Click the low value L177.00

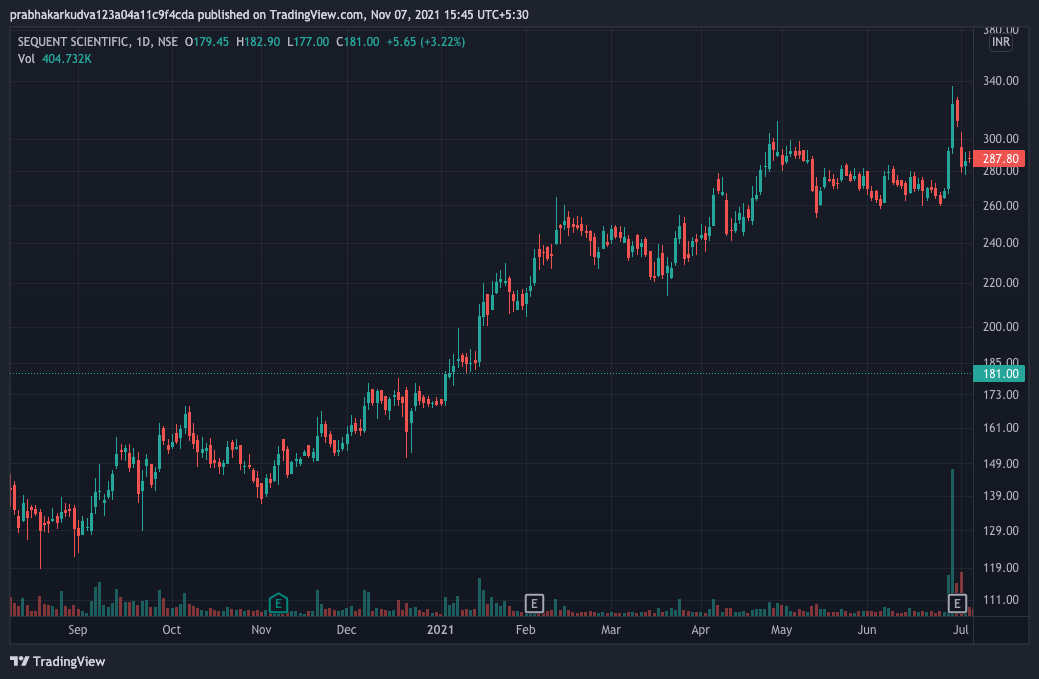point(308,42)
